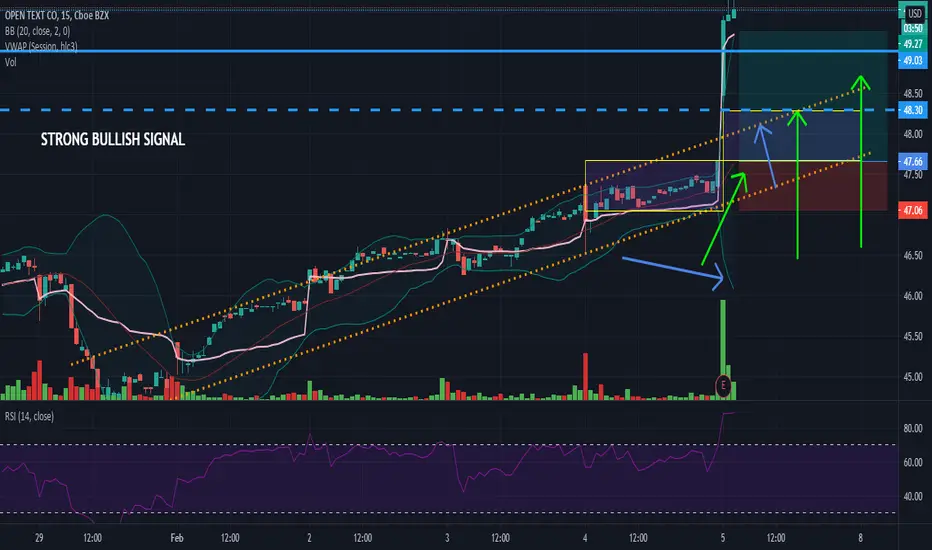
Task: Click the 48.30 dashed-line price label
Action: point(912,110)
